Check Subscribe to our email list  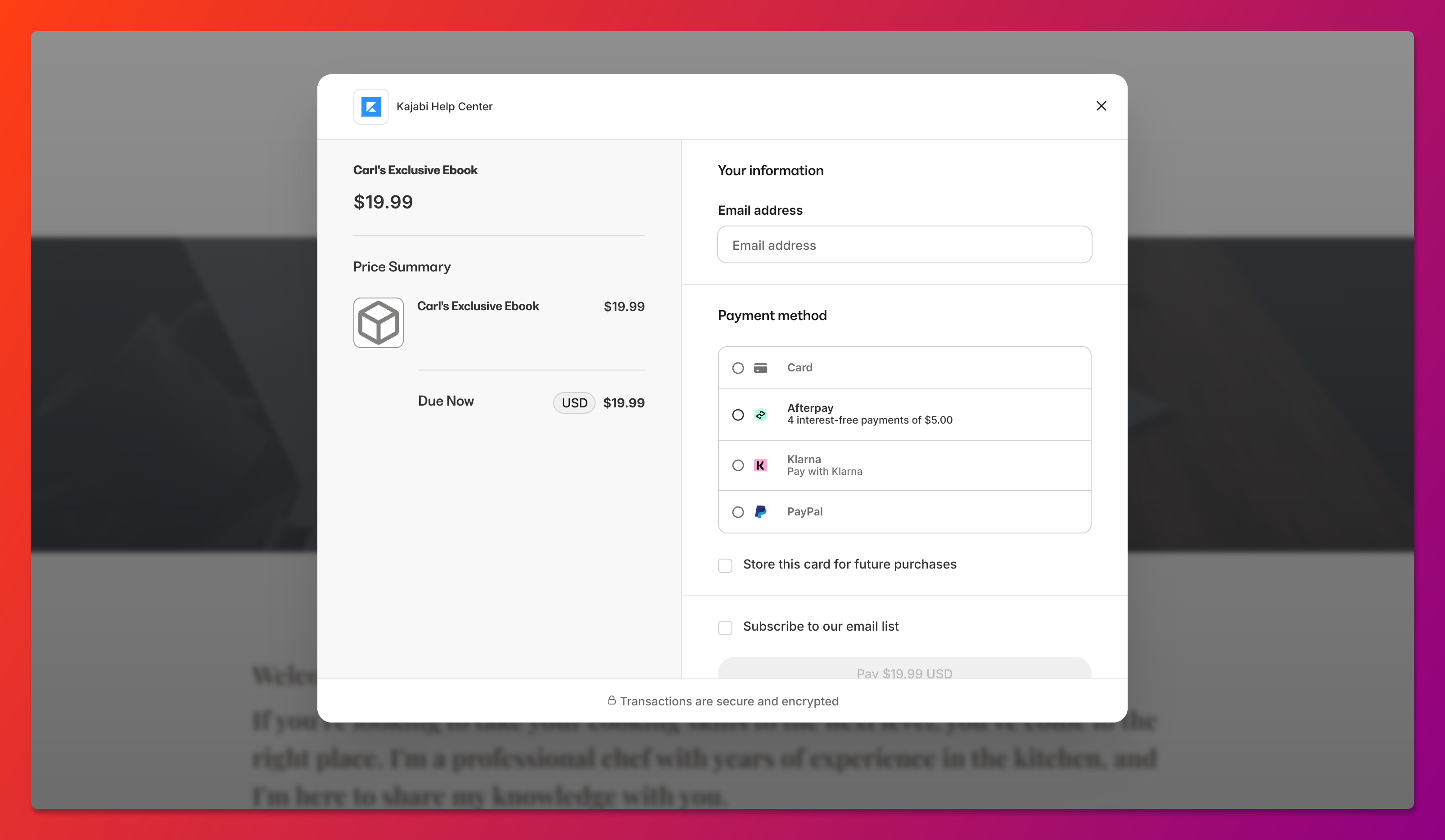(x=725, y=627)
